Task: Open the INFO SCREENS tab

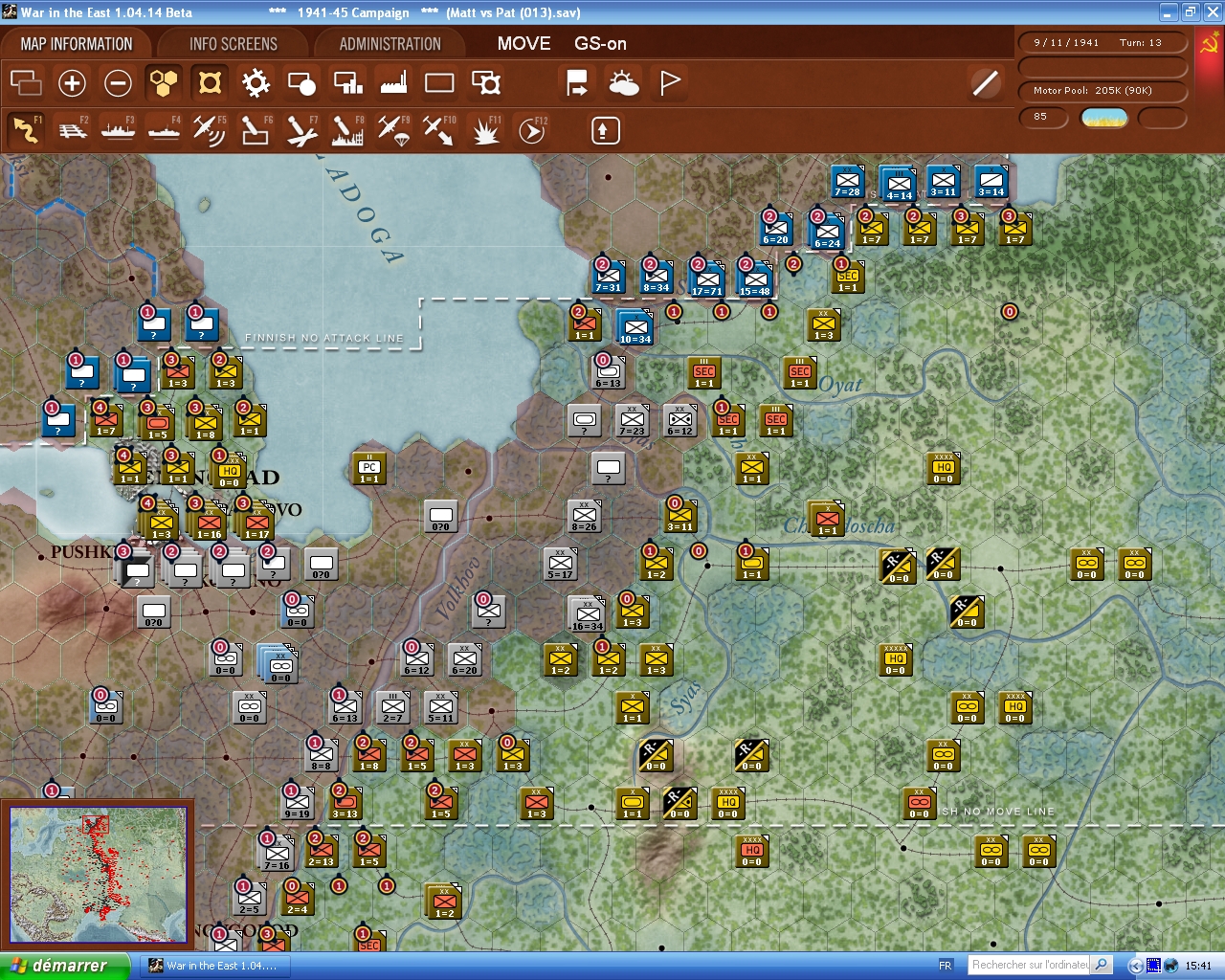Action: coord(234,44)
